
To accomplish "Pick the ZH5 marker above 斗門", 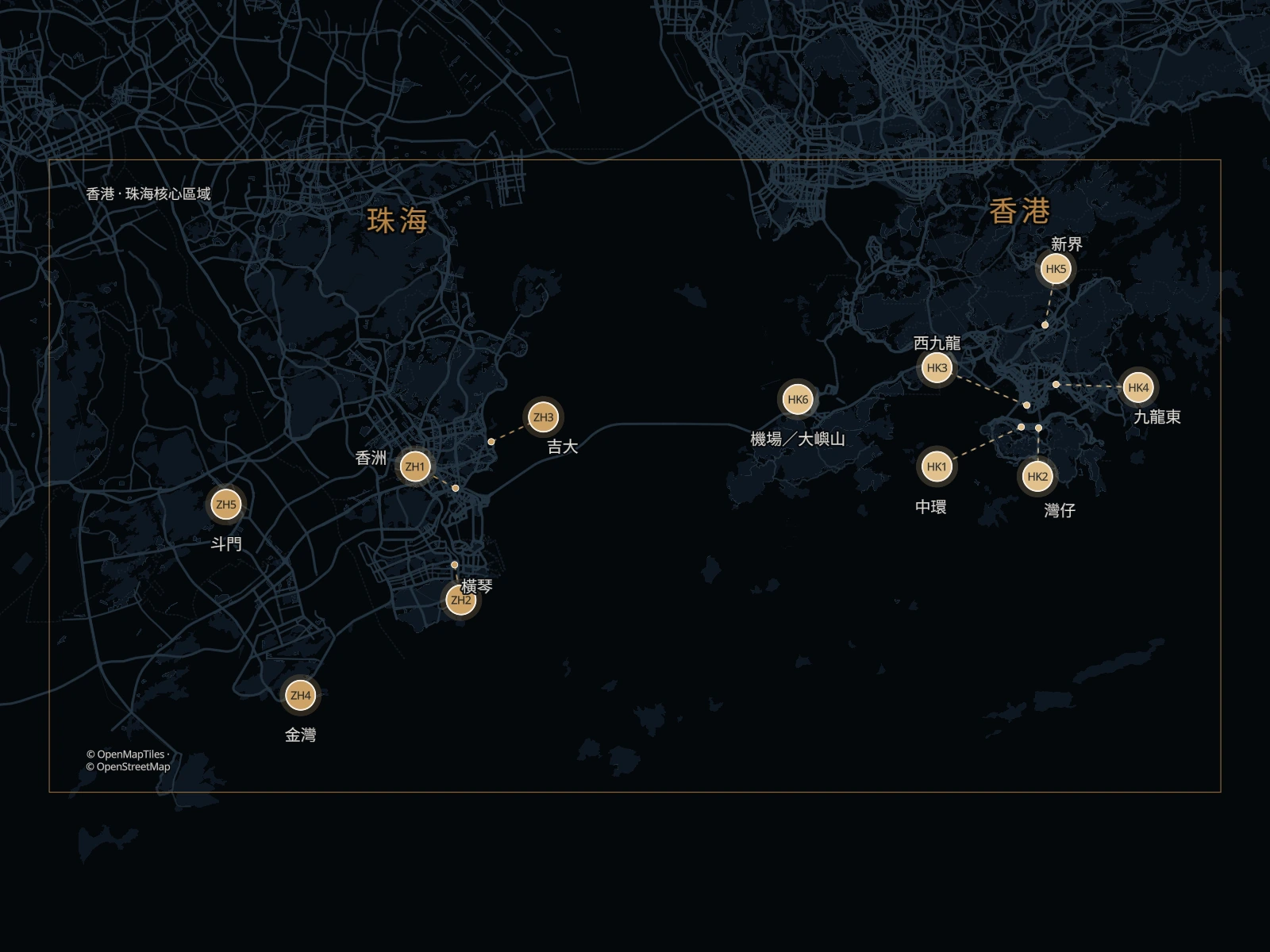I will pos(226,505).
